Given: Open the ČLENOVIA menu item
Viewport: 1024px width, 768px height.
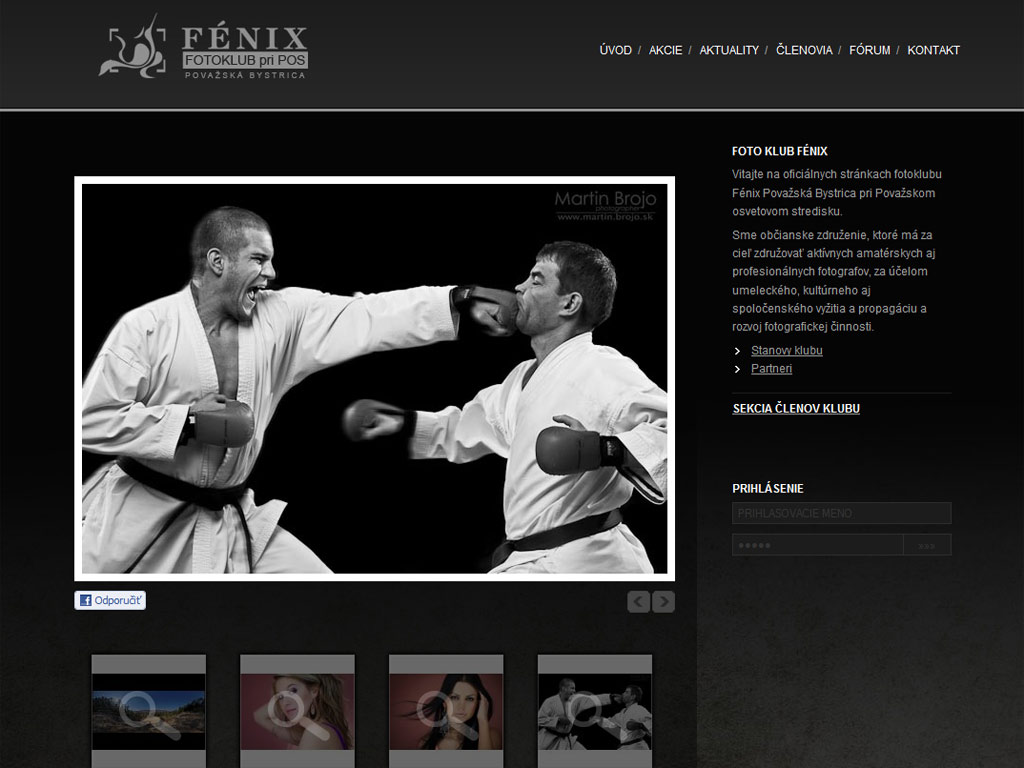Looking at the screenshot, I should [804, 50].
